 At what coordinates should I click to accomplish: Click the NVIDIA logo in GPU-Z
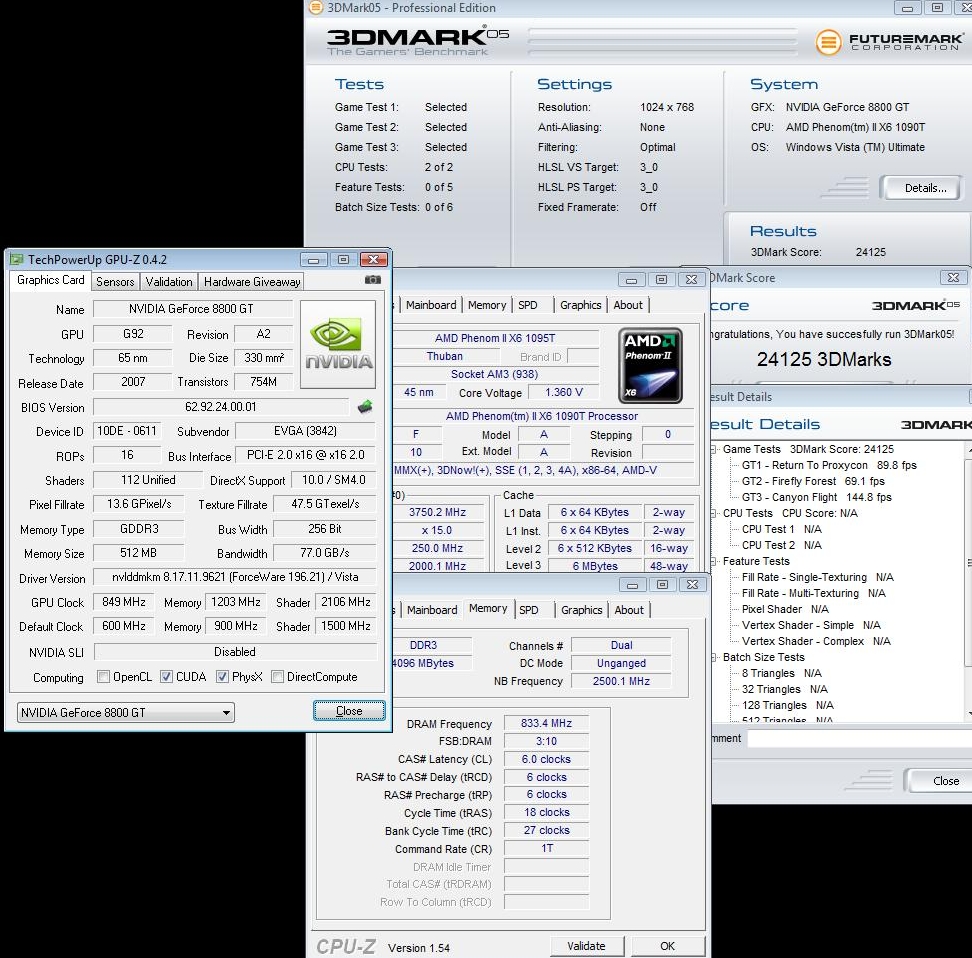[338, 345]
